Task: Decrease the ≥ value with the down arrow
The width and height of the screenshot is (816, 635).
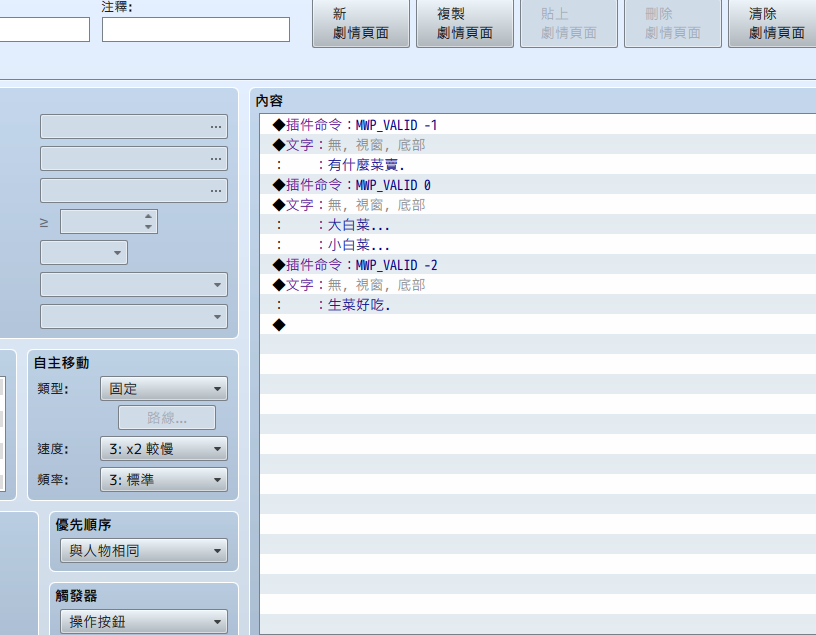Action: (148, 227)
